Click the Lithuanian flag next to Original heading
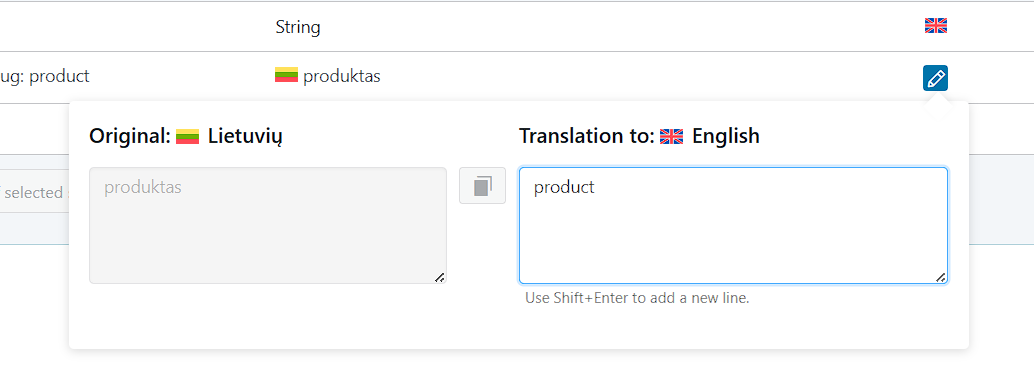This screenshot has height=380, width=1034. click(187, 137)
